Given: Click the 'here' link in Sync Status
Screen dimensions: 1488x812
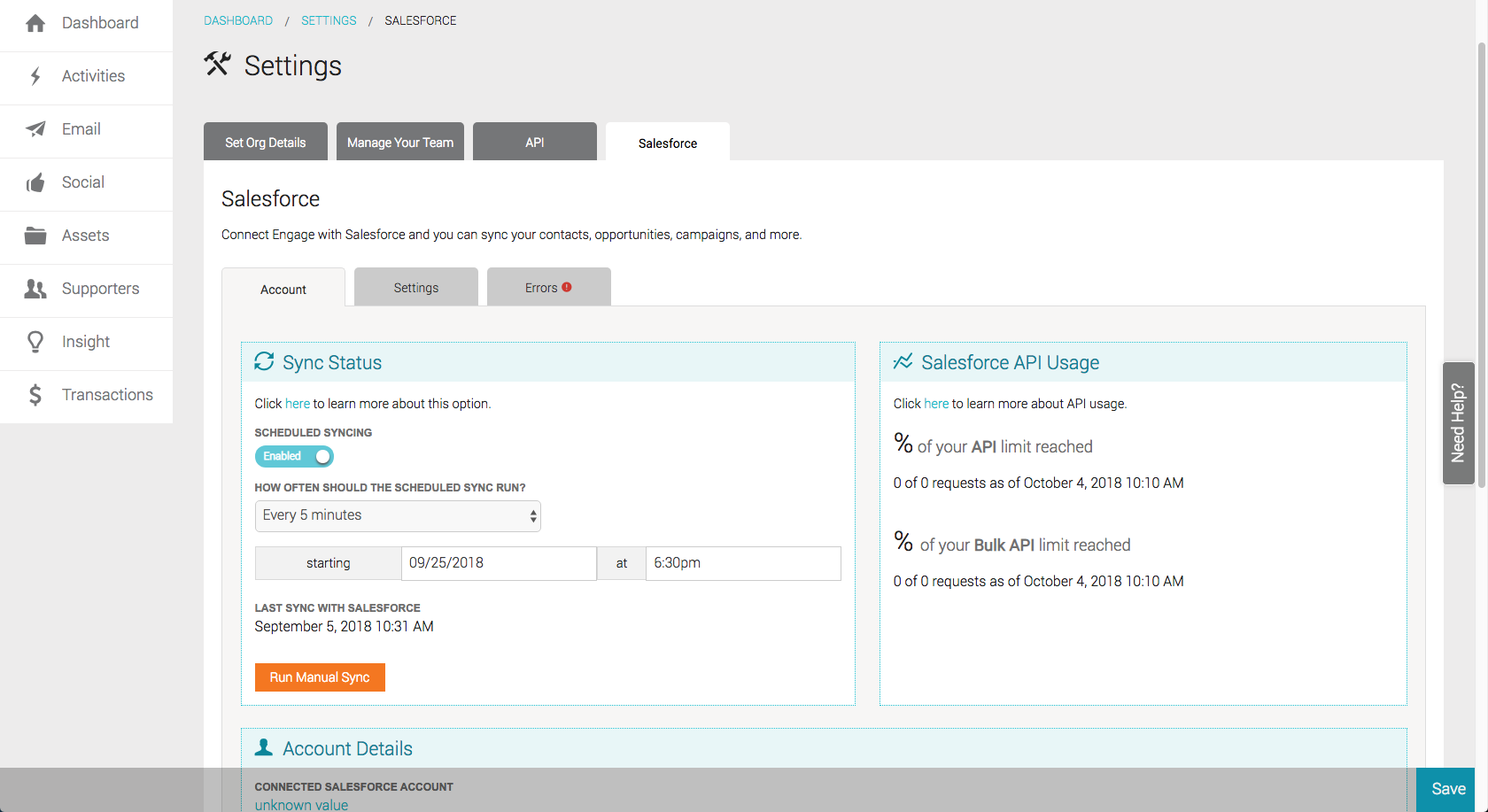Looking at the screenshot, I should [x=298, y=404].
